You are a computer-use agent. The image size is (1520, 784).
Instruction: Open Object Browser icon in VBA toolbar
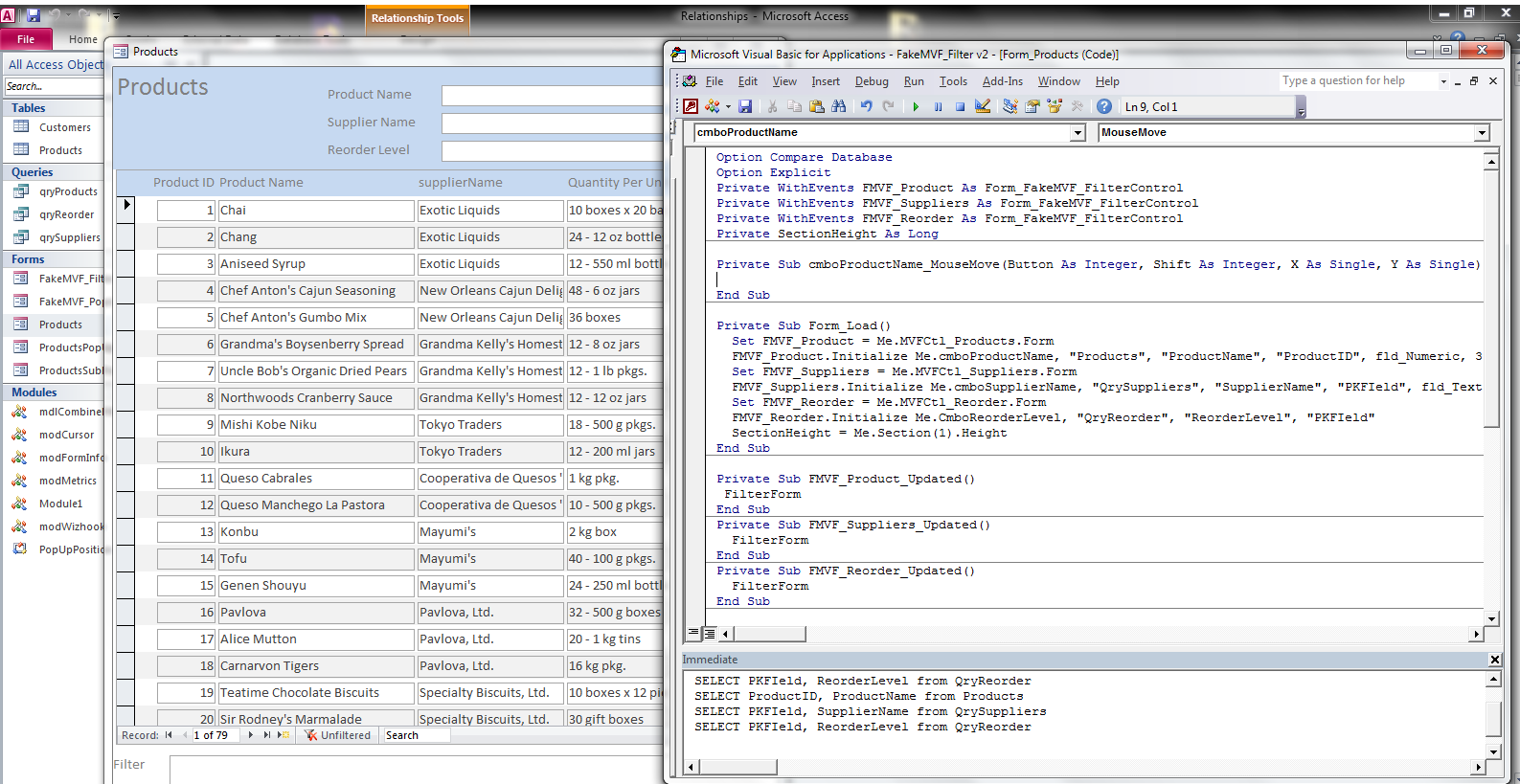tap(1055, 106)
